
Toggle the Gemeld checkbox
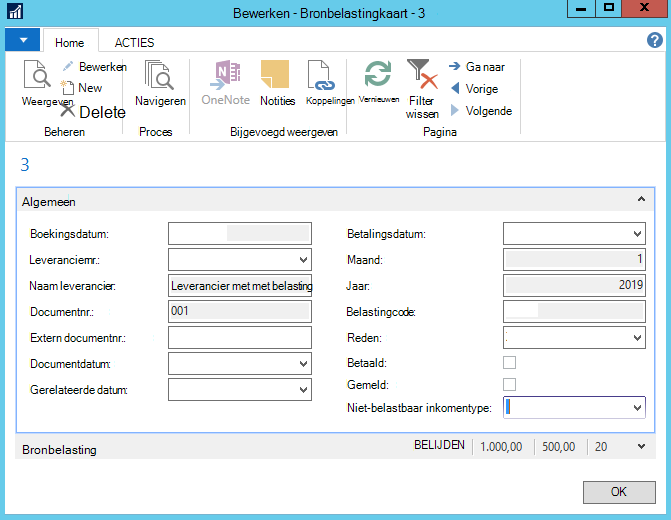pyautogui.click(x=509, y=384)
